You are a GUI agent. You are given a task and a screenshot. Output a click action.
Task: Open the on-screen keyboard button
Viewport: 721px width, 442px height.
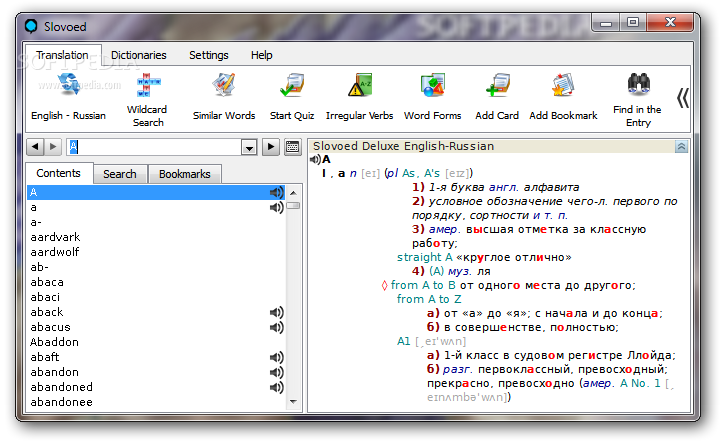pyautogui.click(x=293, y=147)
